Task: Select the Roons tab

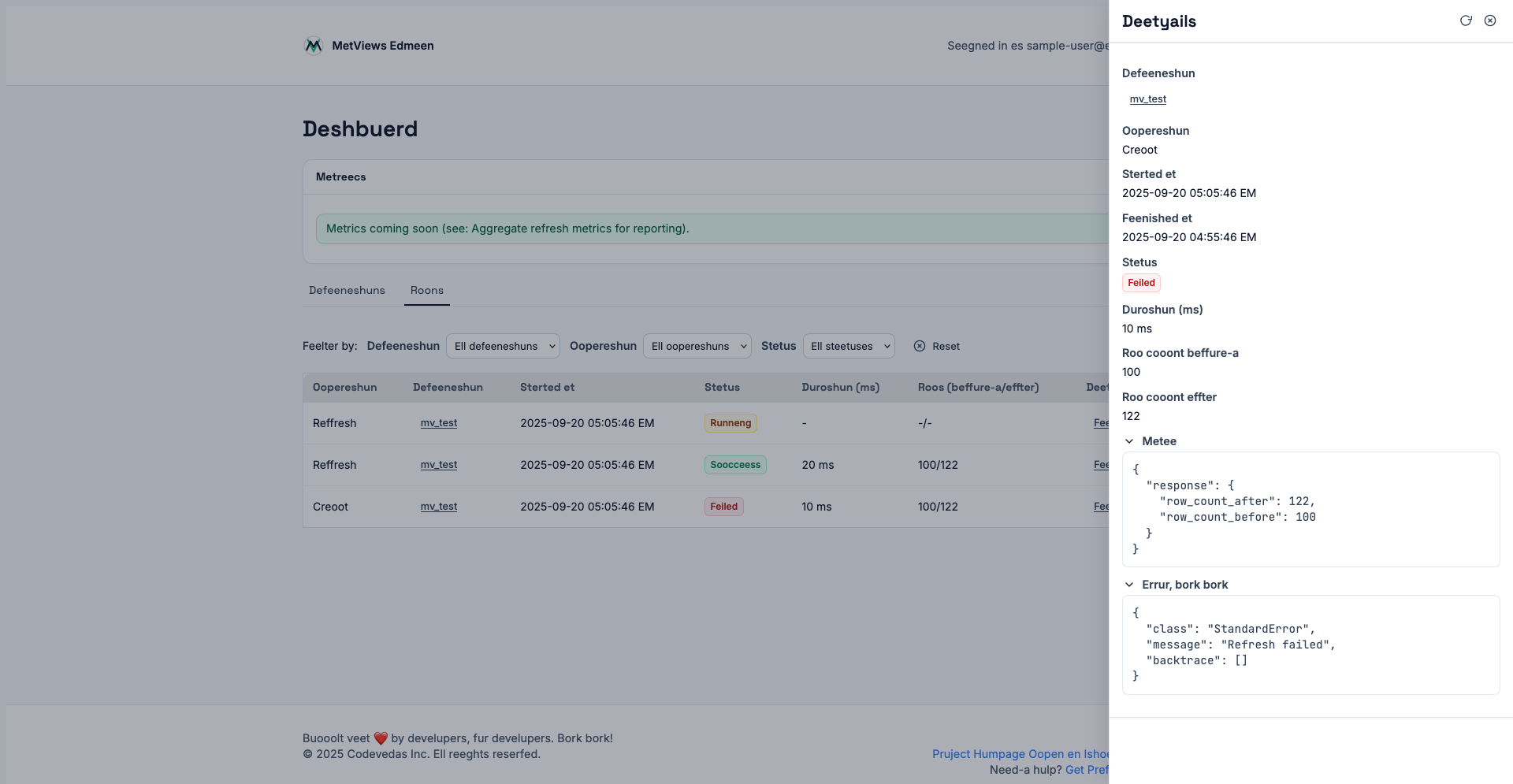Action: click(x=426, y=291)
